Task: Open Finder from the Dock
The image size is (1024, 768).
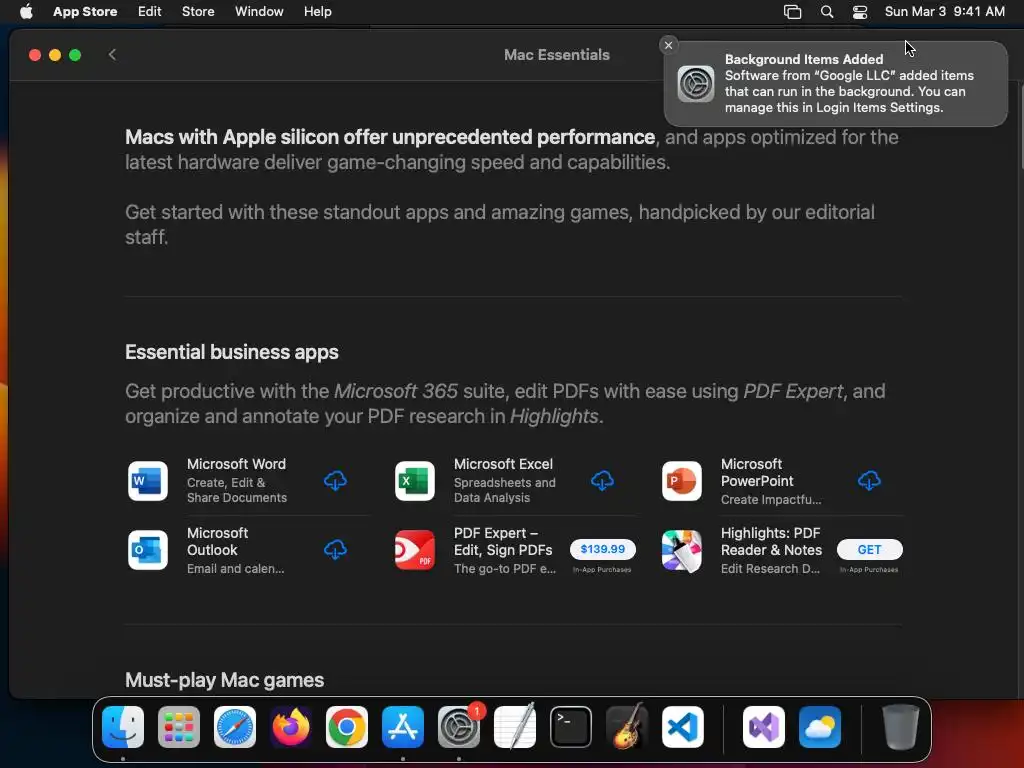Action: [x=123, y=727]
